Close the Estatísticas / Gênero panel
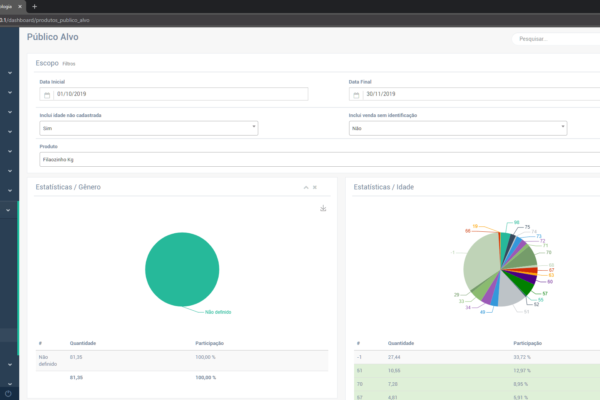This screenshot has width=600, height=400. [315, 188]
